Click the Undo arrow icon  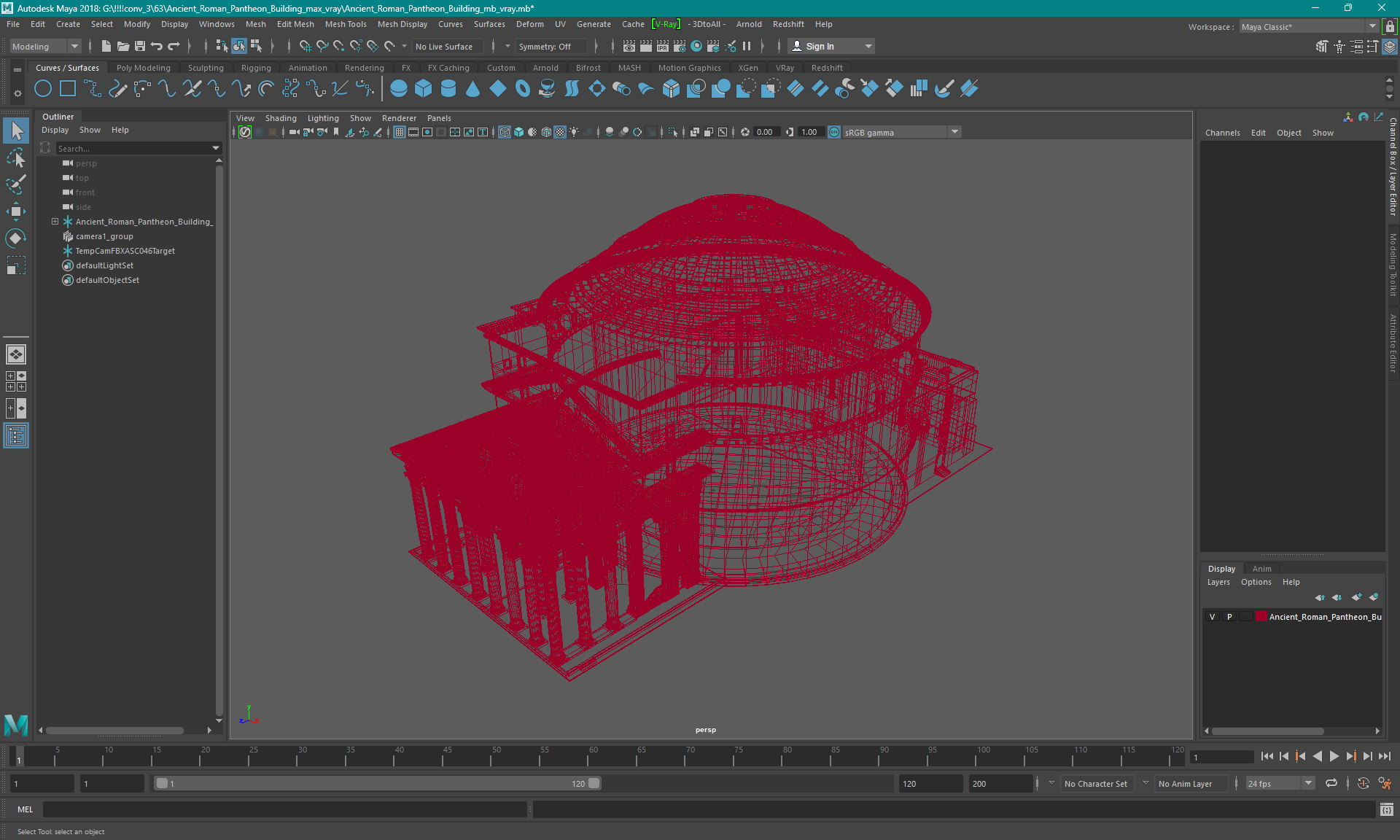point(157,46)
